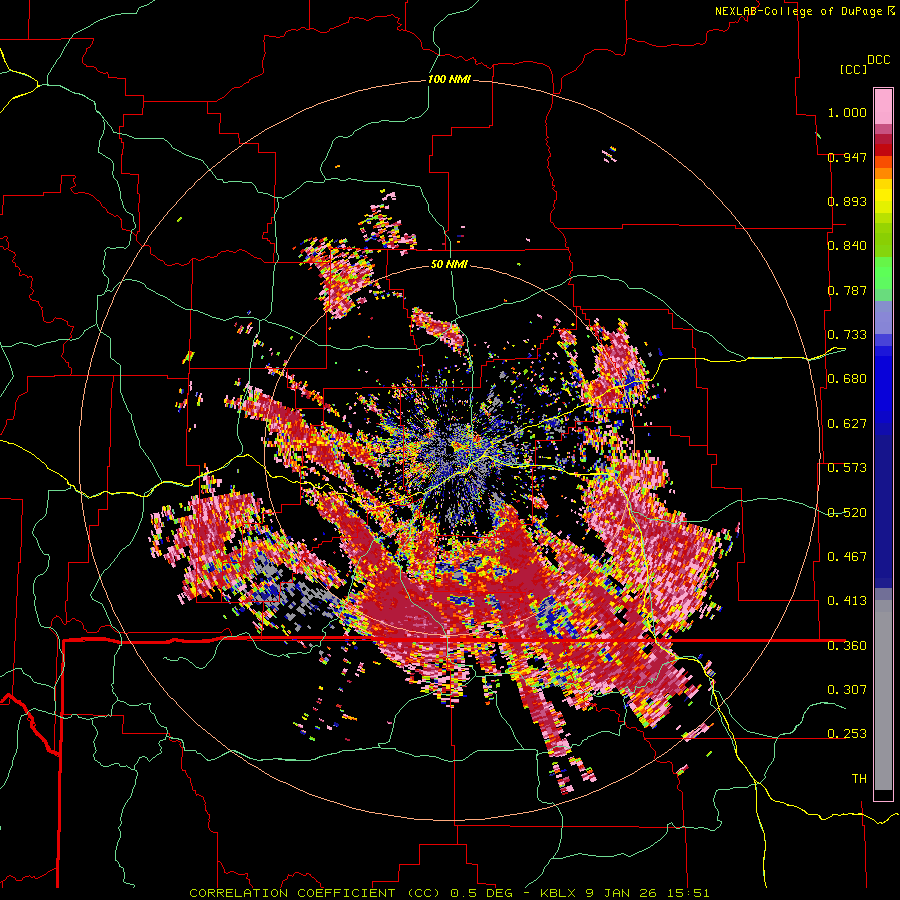Viewport: 900px width, 900px height.
Task: Select the 0.733 scale label
Action: pyautogui.click(x=847, y=335)
